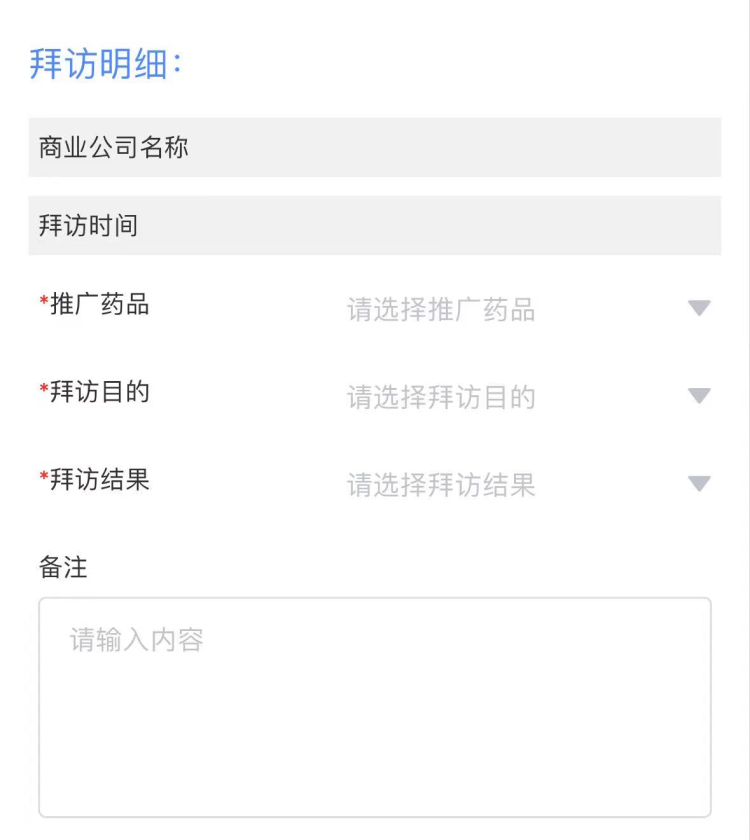Click the 拜访时间 field
Image resolution: width=750 pixels, height=840 pixels.
(375, 226)
